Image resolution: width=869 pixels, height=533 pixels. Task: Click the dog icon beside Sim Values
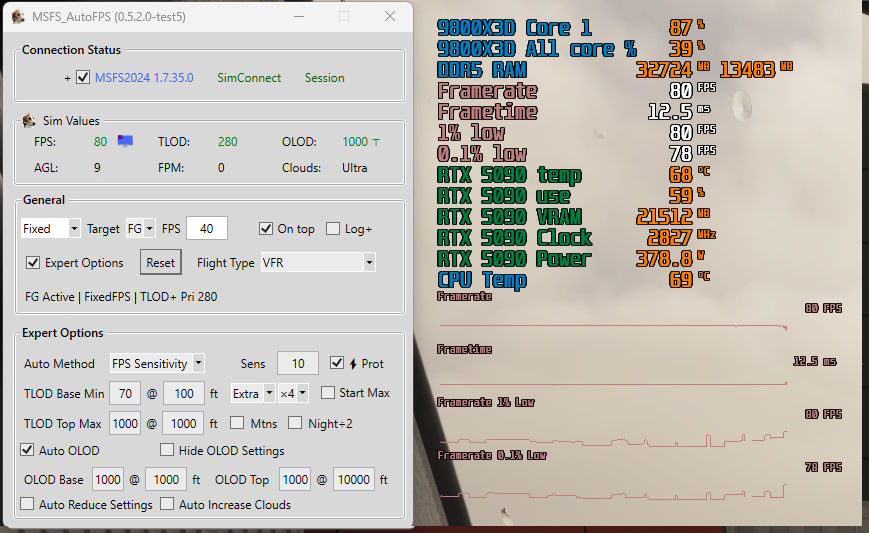[x=29, y=120]
